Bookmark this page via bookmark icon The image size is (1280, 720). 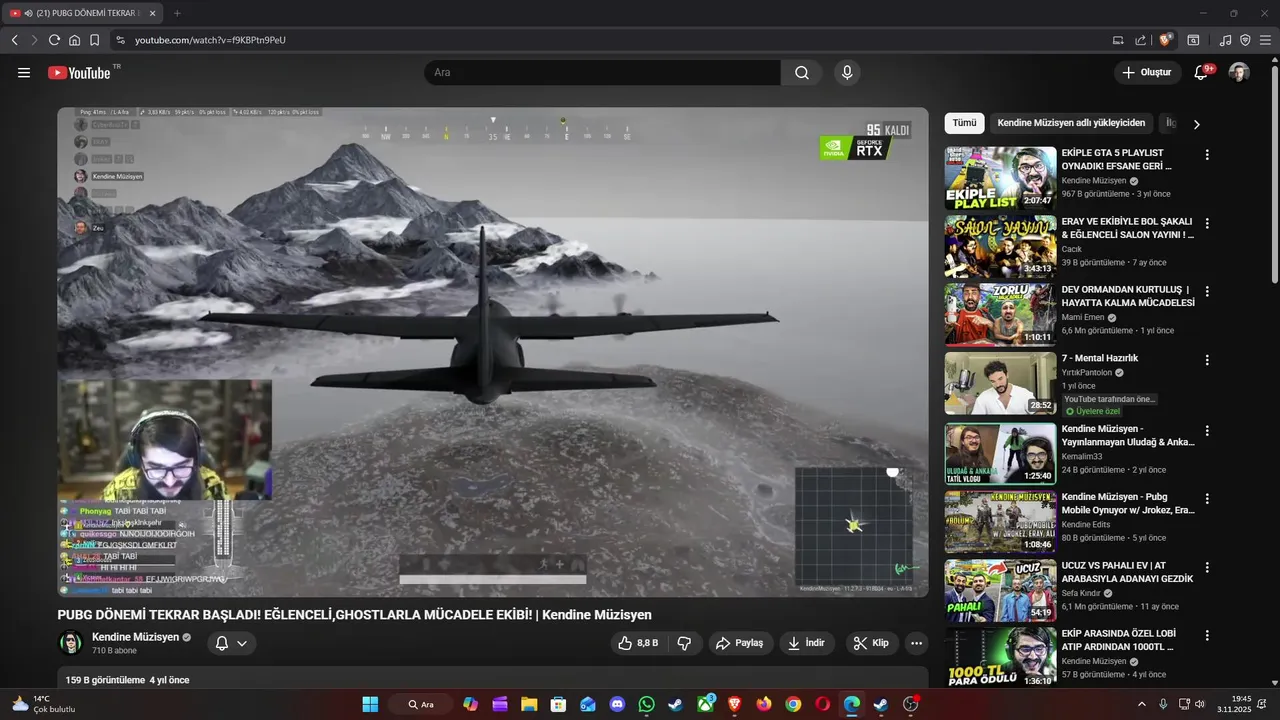click(94, 40)
